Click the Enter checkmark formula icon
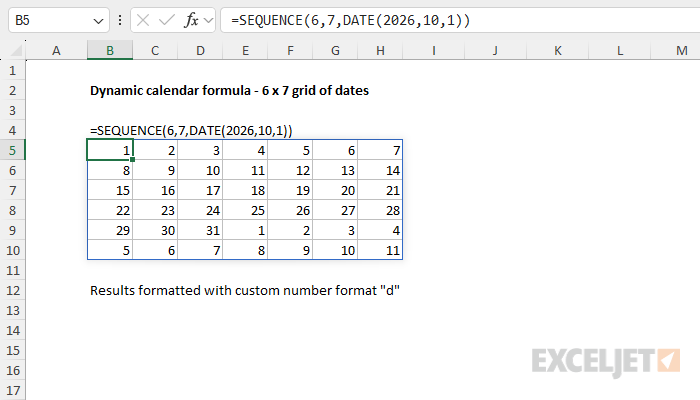Image resolution: width=700 pixels, height=400 pixels. pyautogui.click(x=167, y=20)
